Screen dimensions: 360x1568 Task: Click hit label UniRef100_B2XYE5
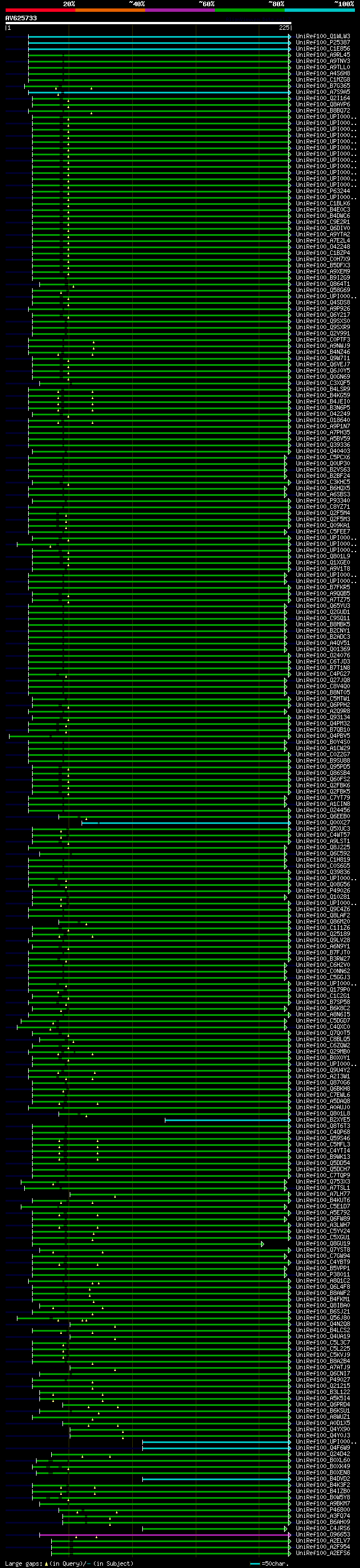click(x=323, y=1119)
